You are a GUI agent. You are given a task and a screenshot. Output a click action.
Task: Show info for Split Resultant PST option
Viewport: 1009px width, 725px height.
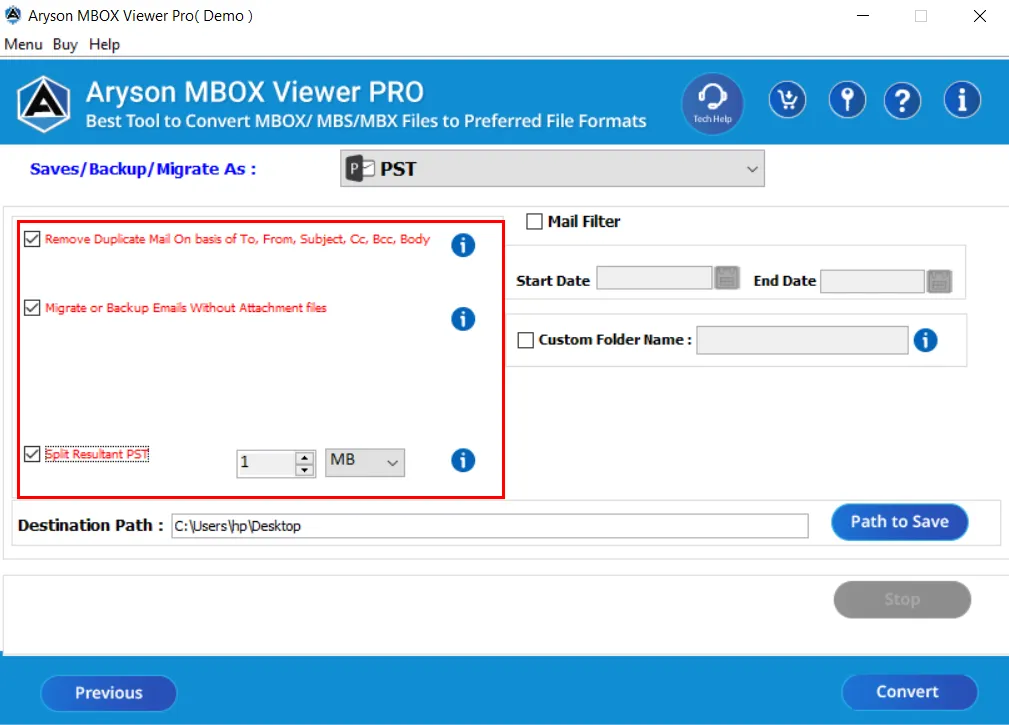[463, 460]
